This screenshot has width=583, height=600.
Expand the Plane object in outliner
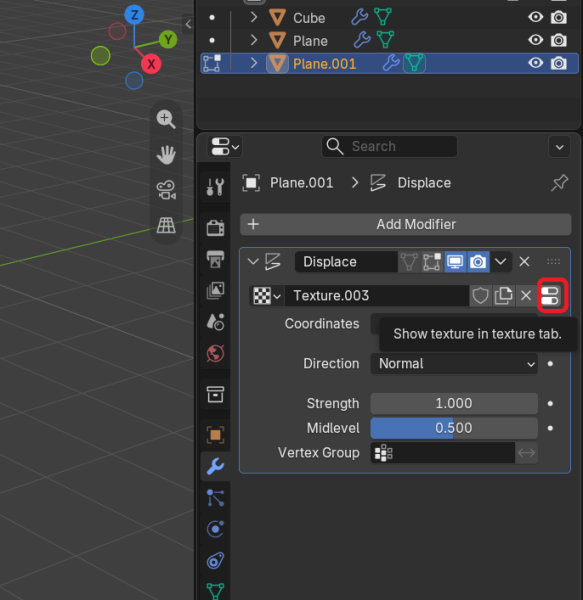[254, 40]
